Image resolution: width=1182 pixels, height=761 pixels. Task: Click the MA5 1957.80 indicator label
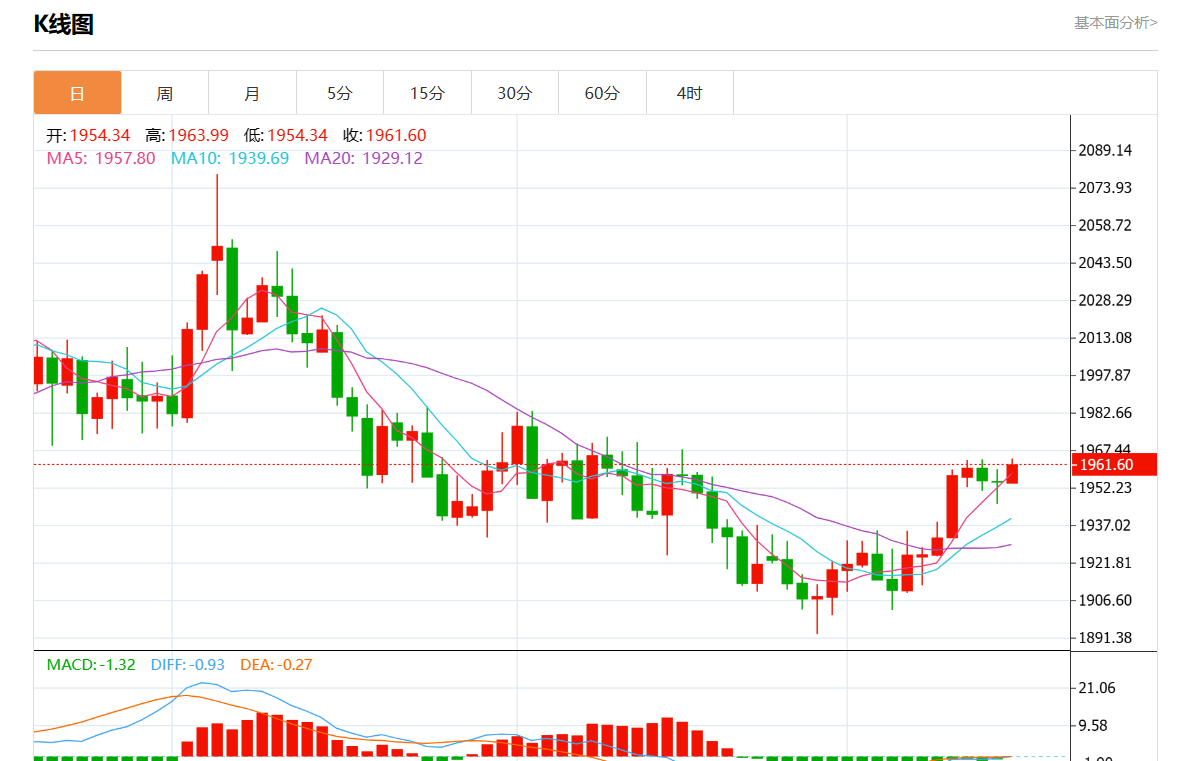101,158
